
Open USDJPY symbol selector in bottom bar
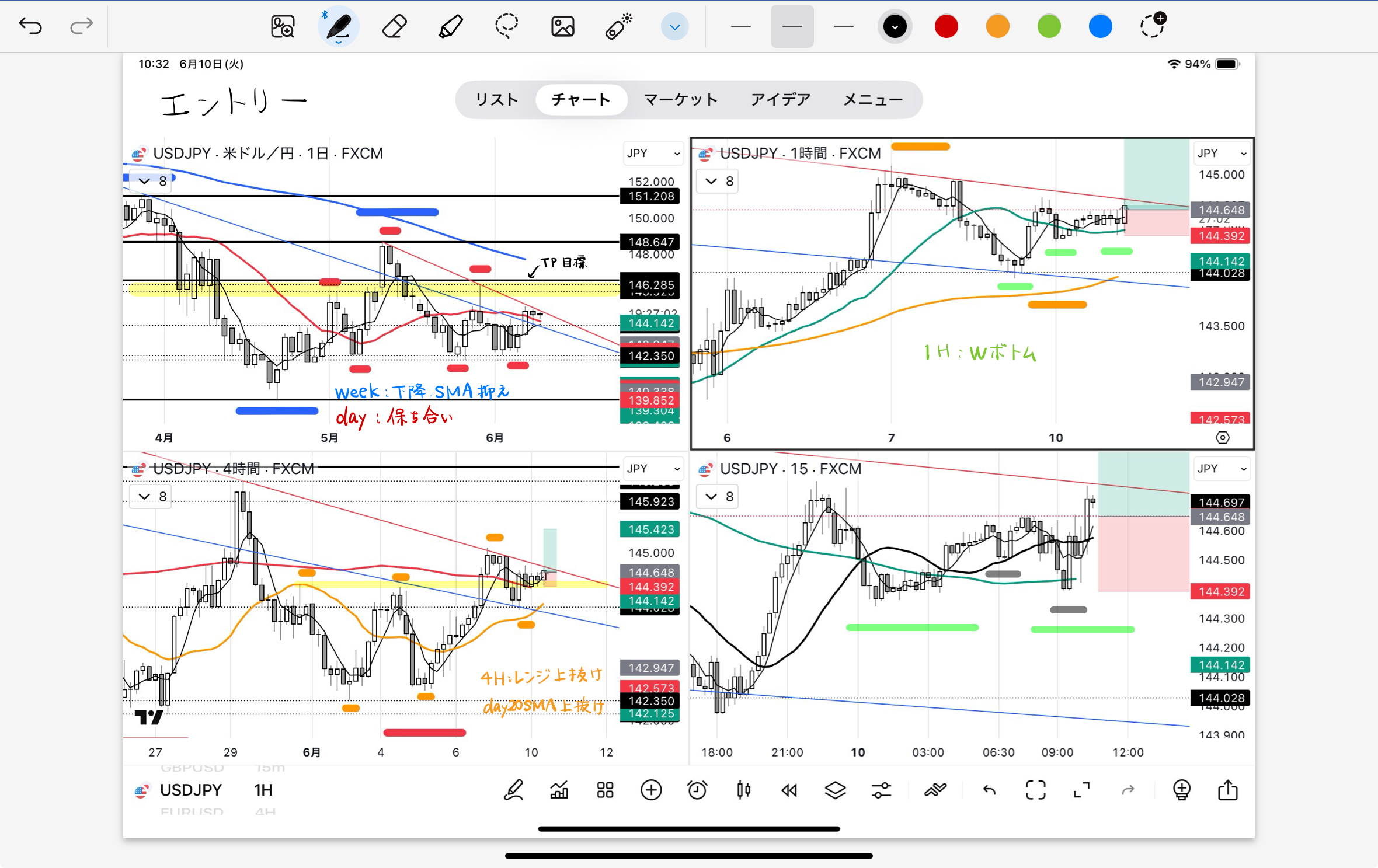[190, 790]
